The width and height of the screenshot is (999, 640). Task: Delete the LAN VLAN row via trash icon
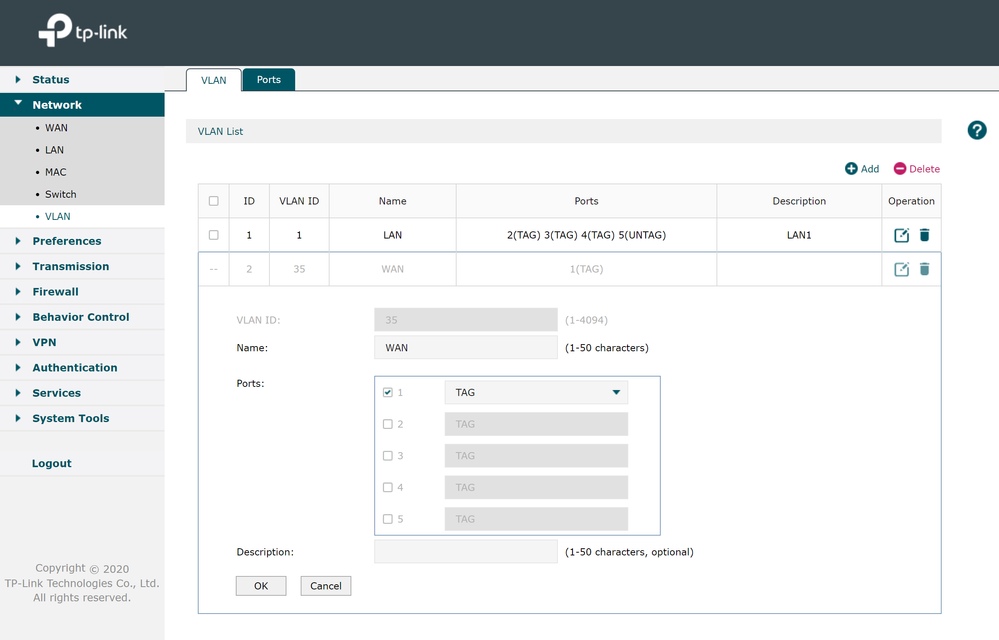click(x=924, y=235)
